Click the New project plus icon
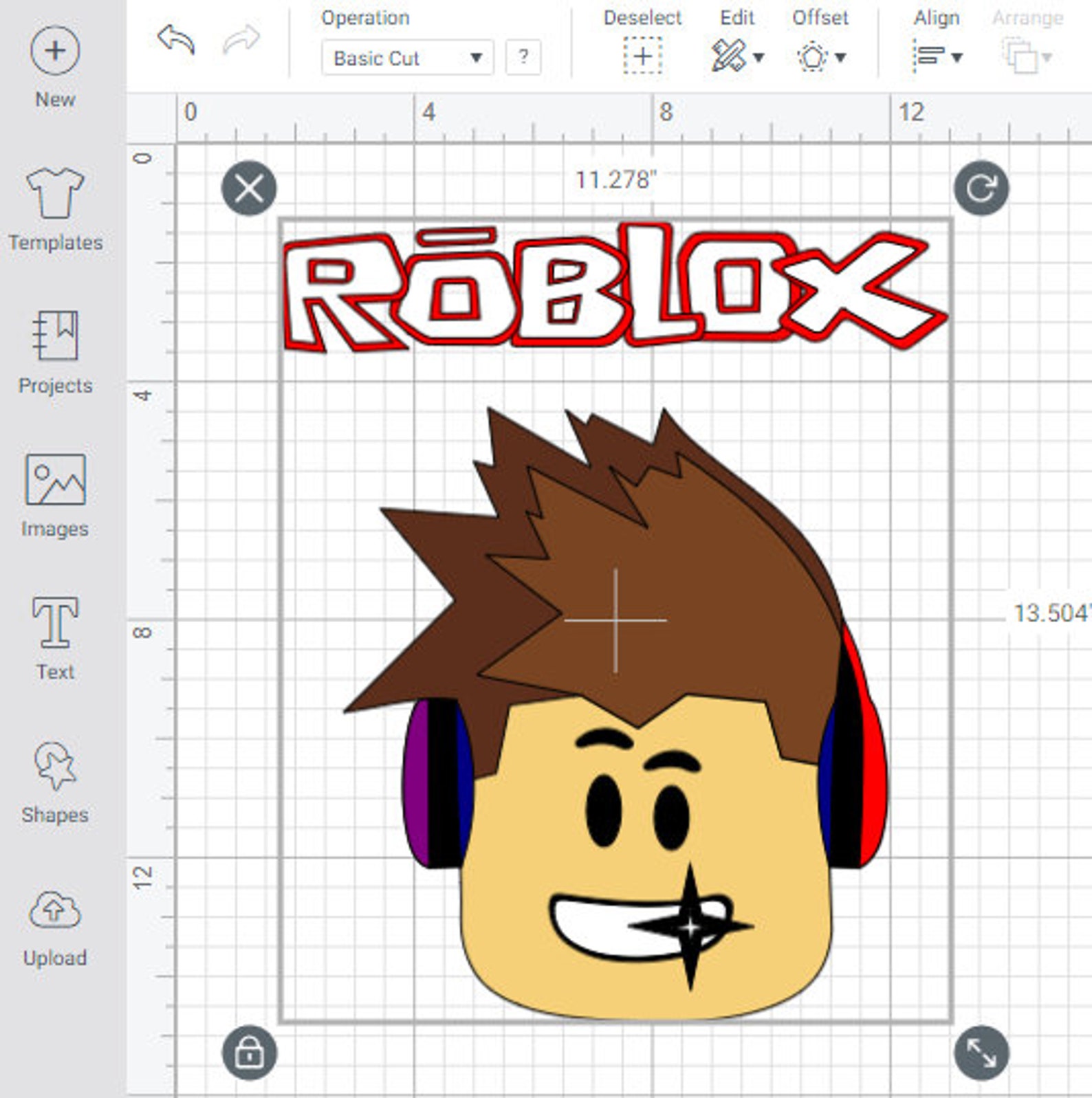Screen dimensions: 1092x1098 coord(55,50)
